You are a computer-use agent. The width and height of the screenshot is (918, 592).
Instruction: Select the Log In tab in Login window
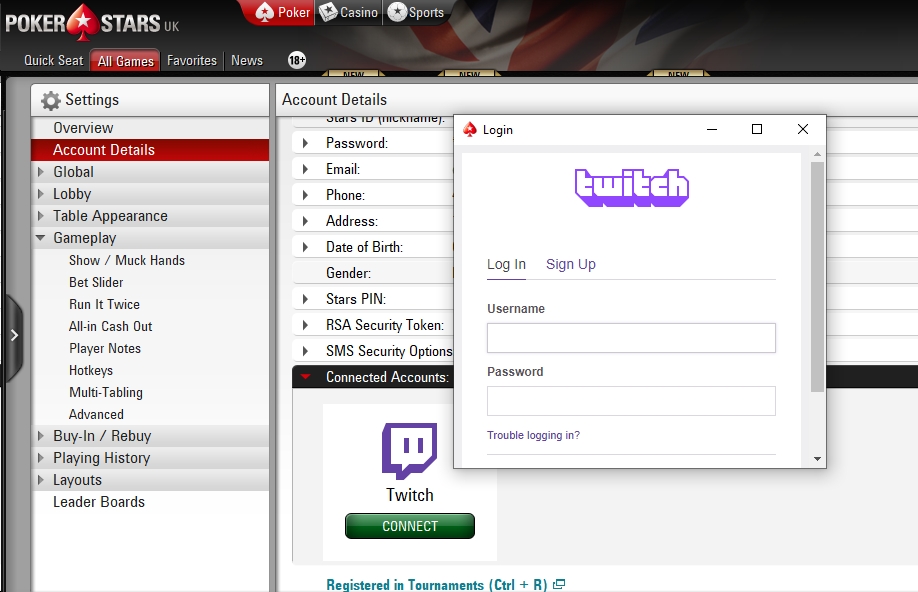[506, 265]
